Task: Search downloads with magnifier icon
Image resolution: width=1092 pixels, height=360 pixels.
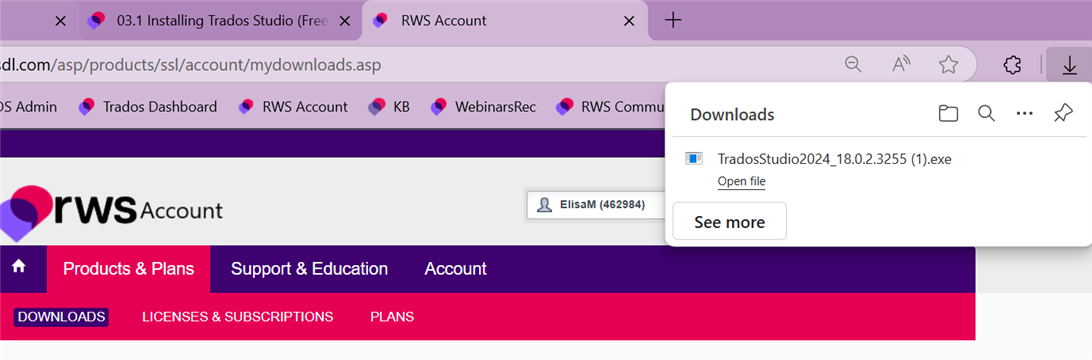Action: (986, 114)
